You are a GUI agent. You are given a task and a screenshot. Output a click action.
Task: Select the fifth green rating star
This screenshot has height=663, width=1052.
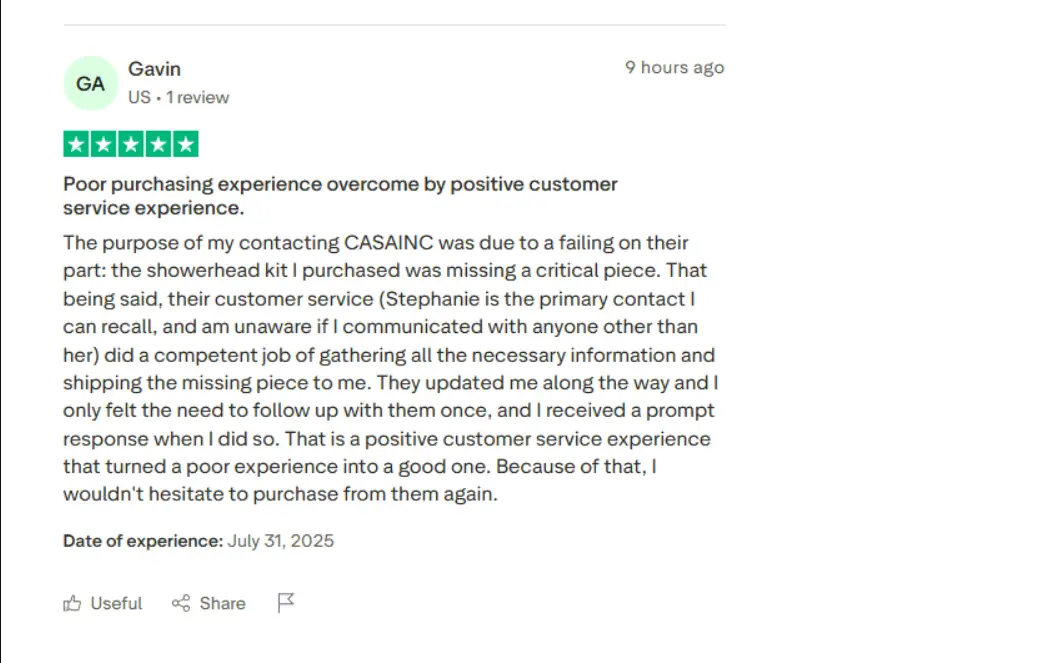(185, 144)
